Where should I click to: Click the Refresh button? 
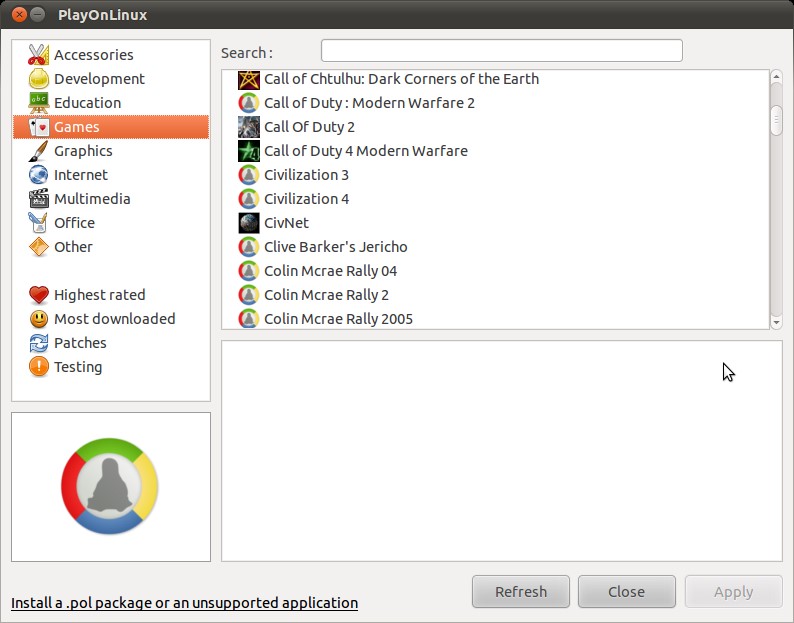click(521, 592)
